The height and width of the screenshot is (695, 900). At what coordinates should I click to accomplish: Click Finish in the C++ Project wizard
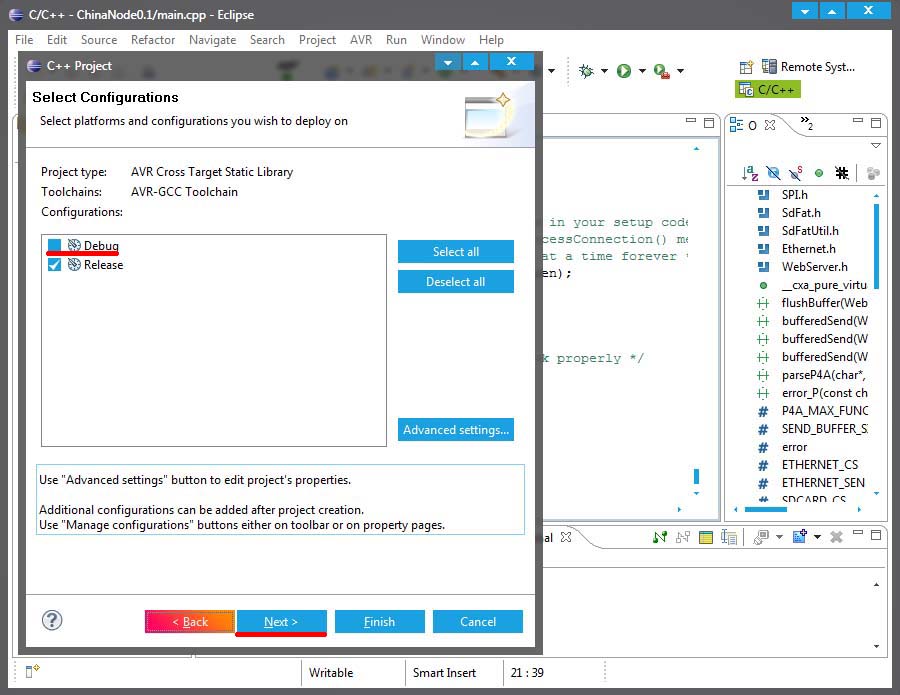coord(379,622)
